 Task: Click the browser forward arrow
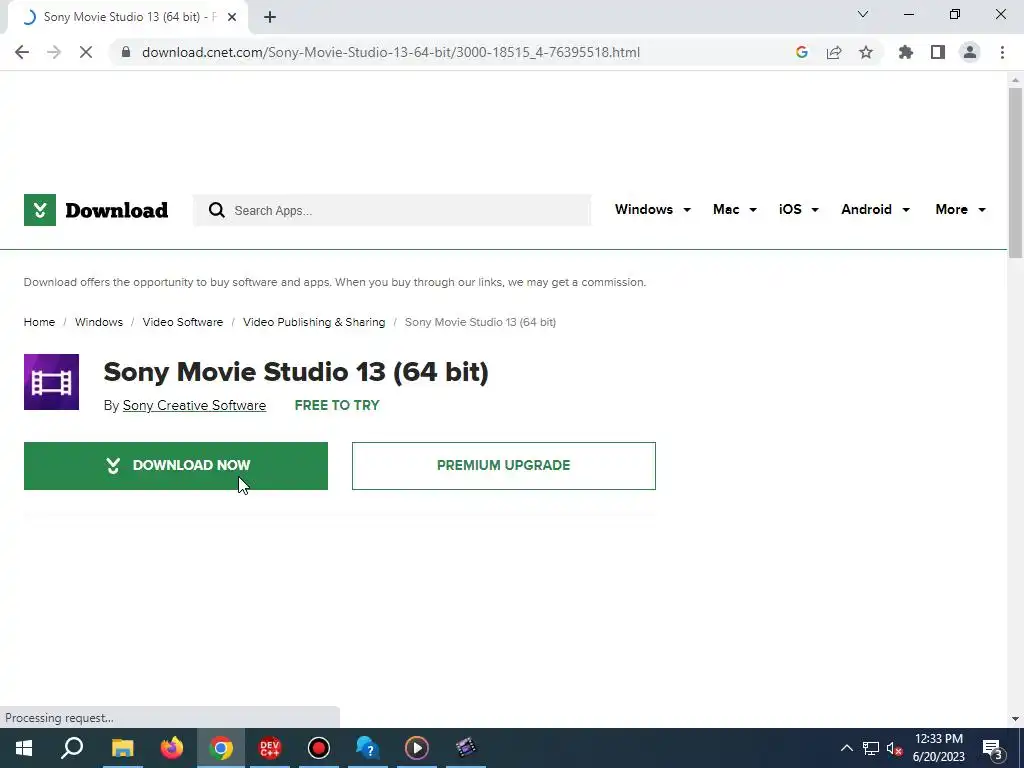54,52
